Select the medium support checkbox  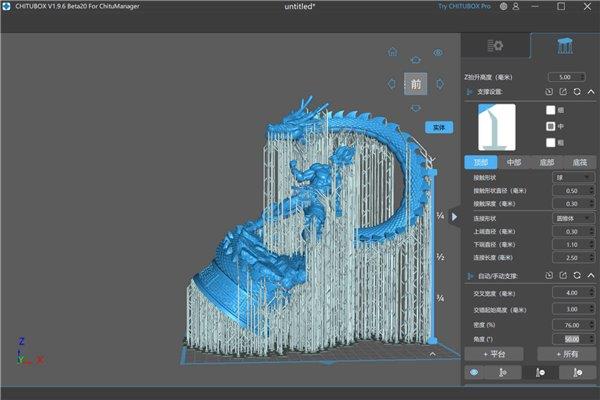(549, 127)
